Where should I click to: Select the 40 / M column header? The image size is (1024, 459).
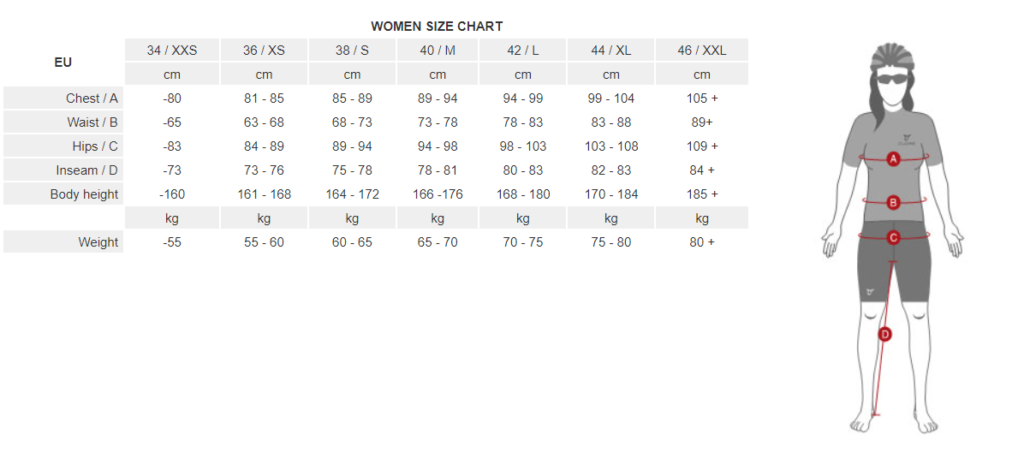pos(438,50)
